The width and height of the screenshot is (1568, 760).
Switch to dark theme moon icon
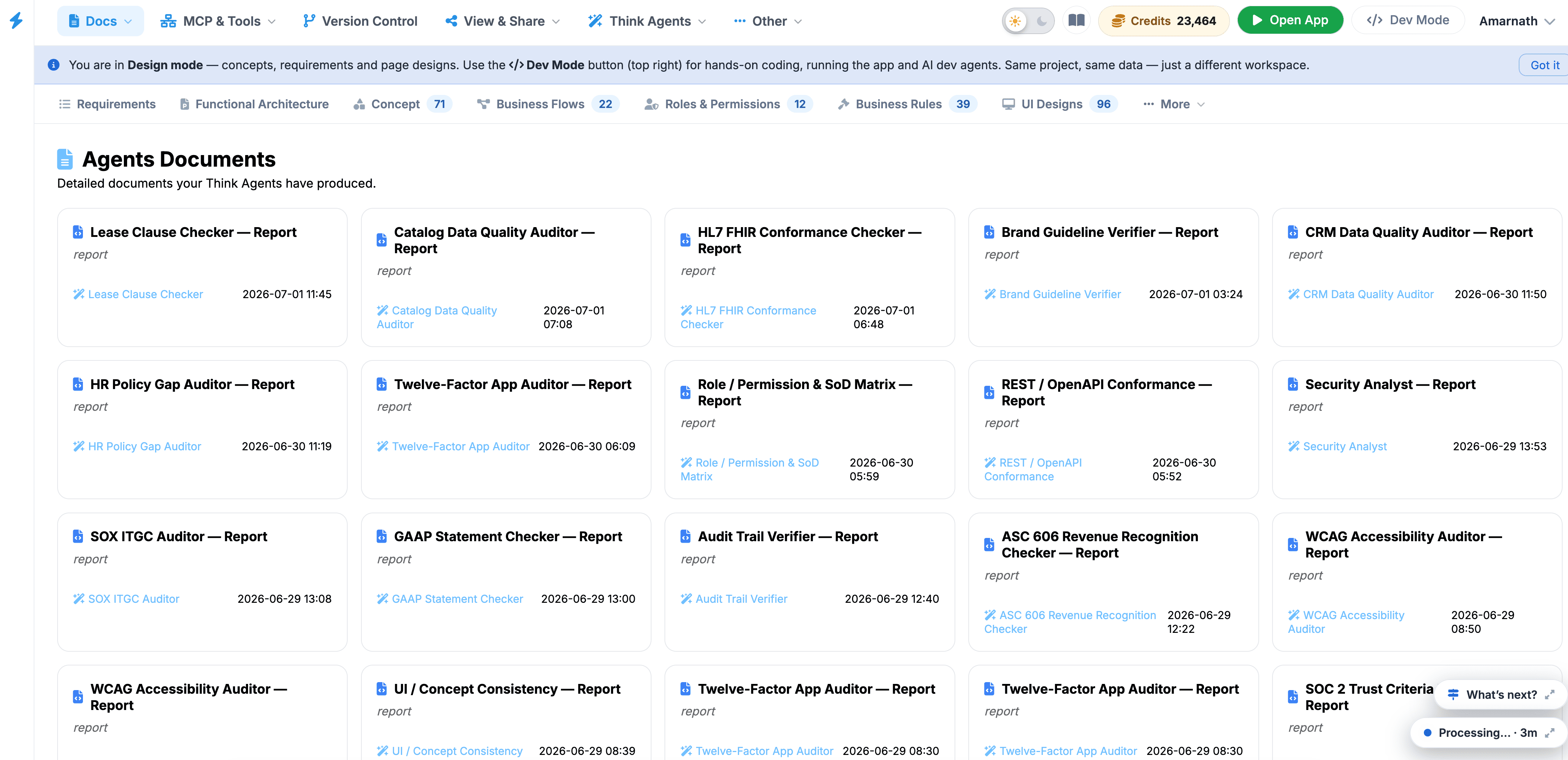point(1041,21)
